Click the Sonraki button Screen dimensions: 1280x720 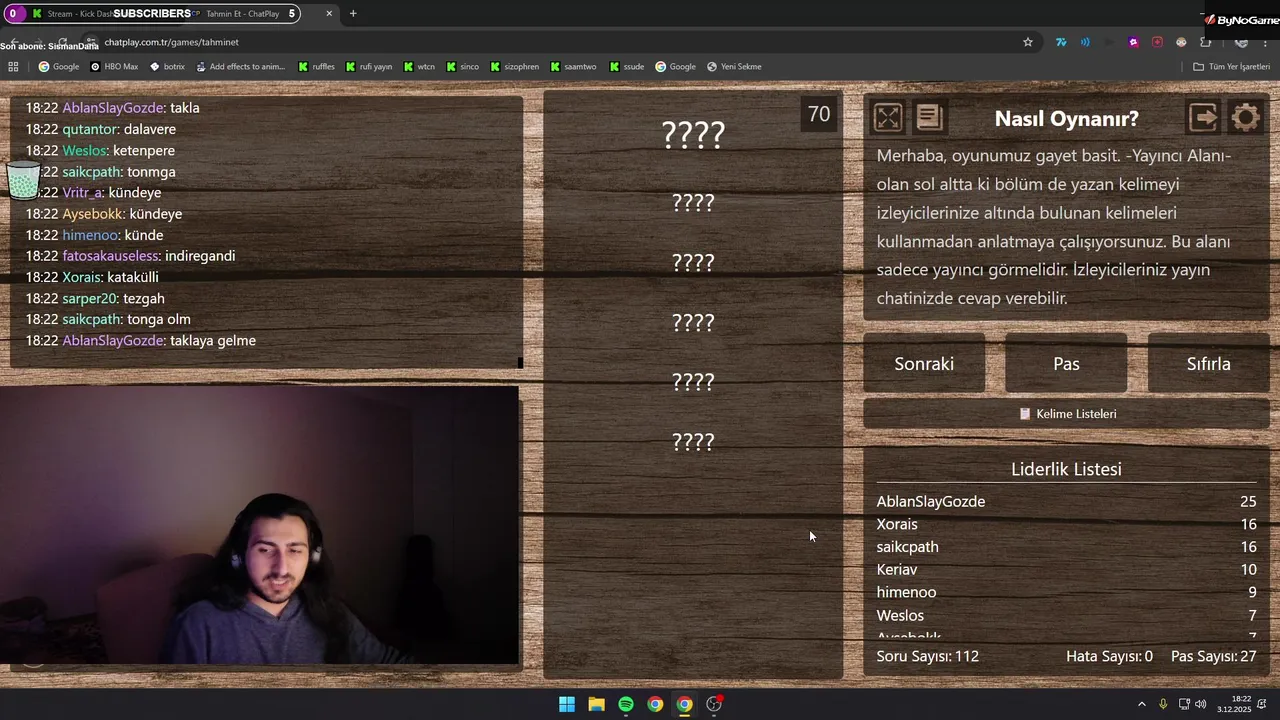click(x=924, y=364)
